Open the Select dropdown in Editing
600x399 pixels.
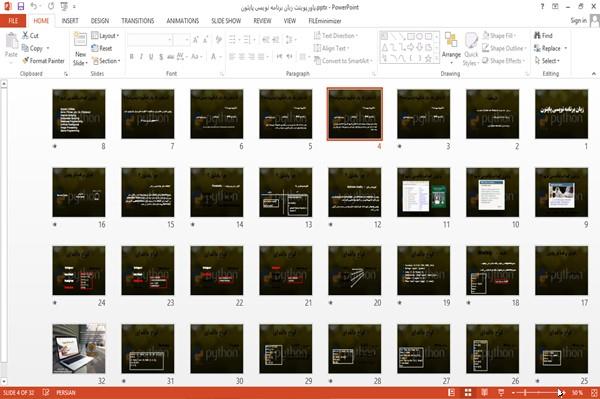tap(547, 60)
